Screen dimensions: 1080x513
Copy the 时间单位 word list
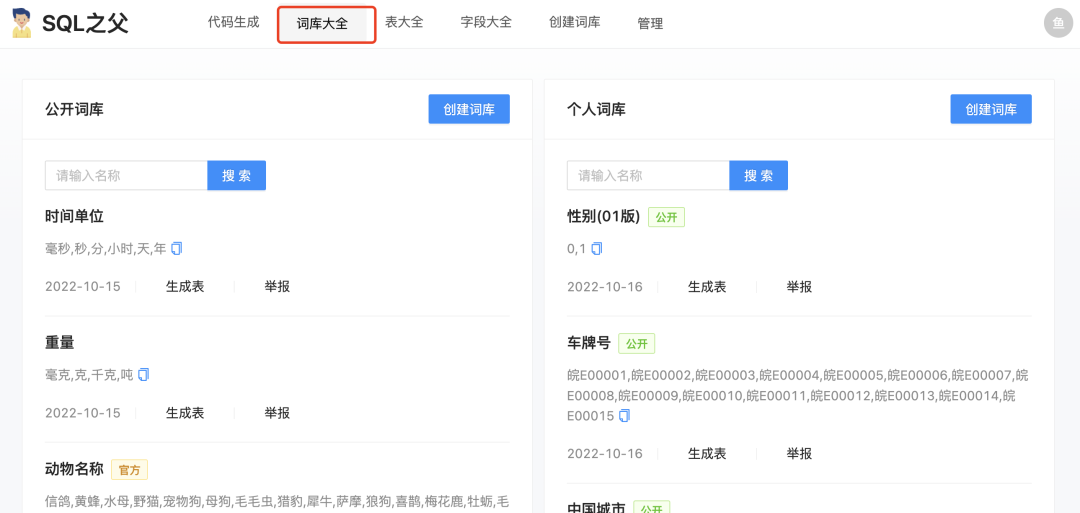point(177,248)
